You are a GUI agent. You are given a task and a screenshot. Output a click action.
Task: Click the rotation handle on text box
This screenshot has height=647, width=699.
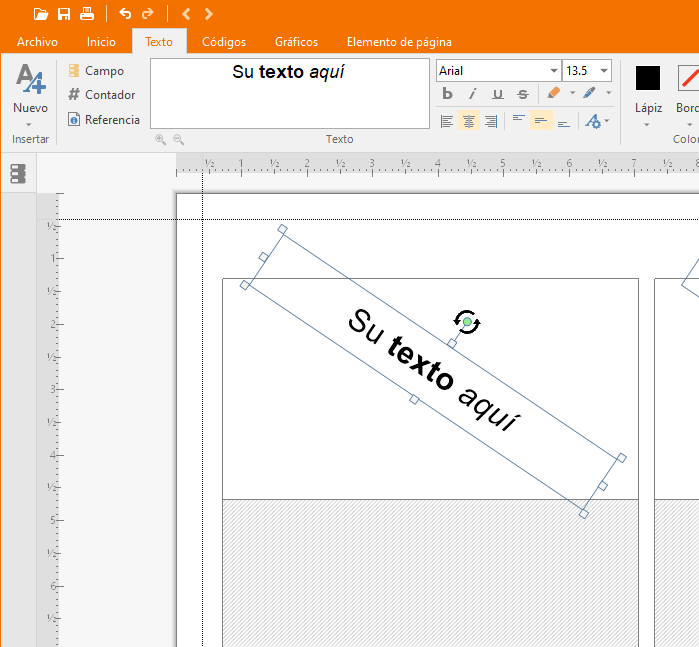click(467, 322)
